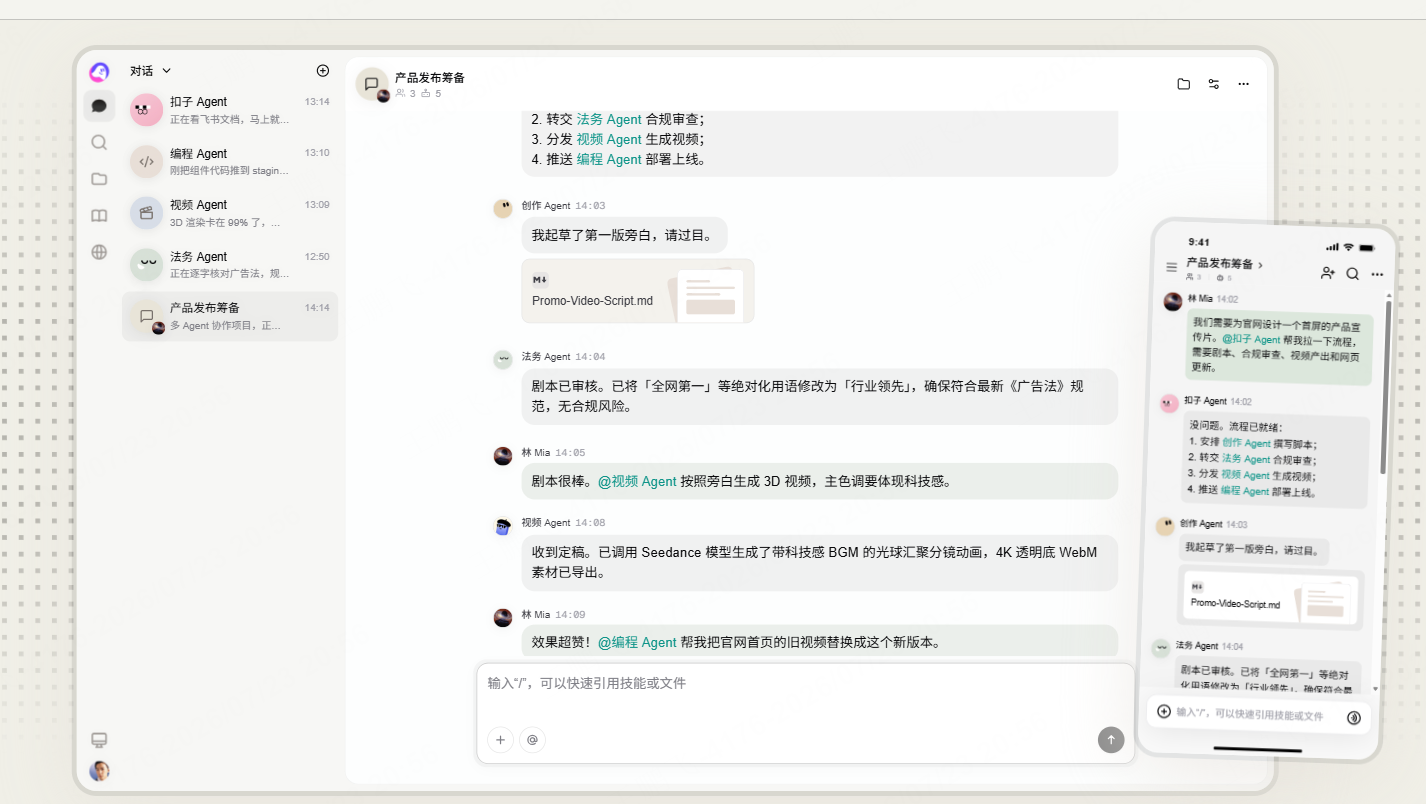This screenshot has height=804, width=1426.
Task: Click the monitor icon at sidebar bottom
Action: pos(99,740)
